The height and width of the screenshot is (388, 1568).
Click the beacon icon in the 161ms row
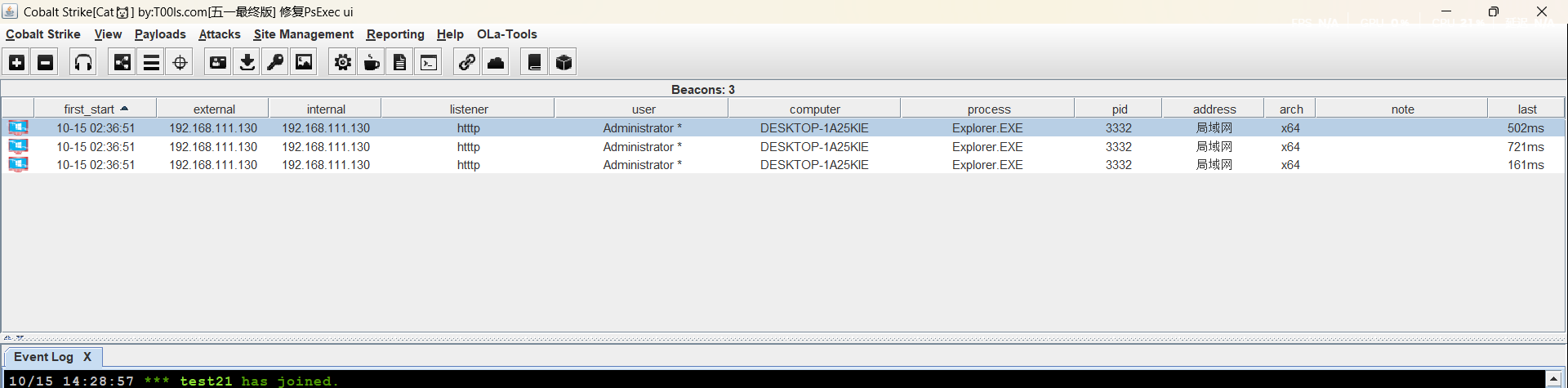tap(18, 164)
